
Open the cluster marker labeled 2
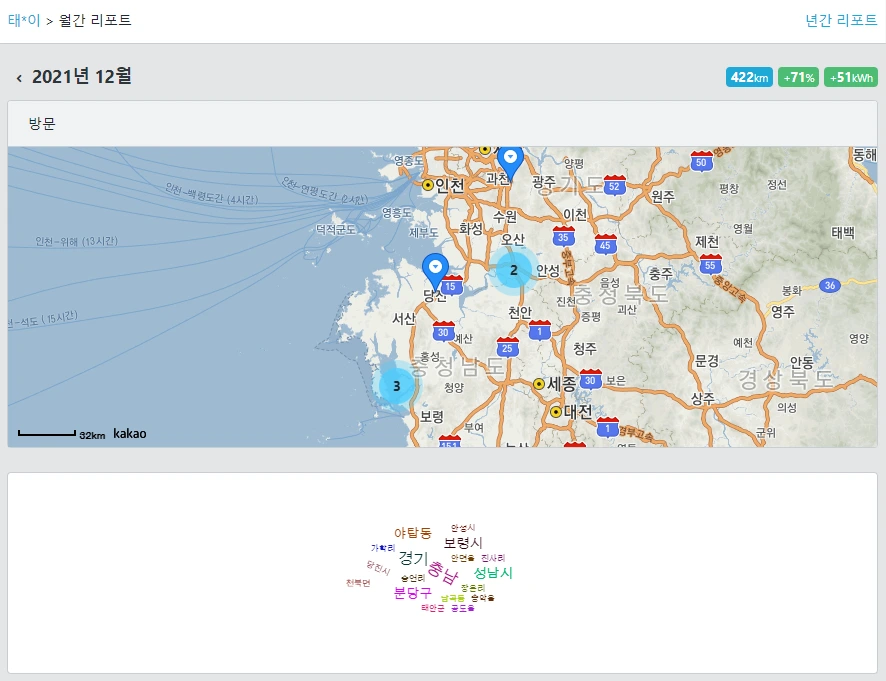(x=513, y=270)
